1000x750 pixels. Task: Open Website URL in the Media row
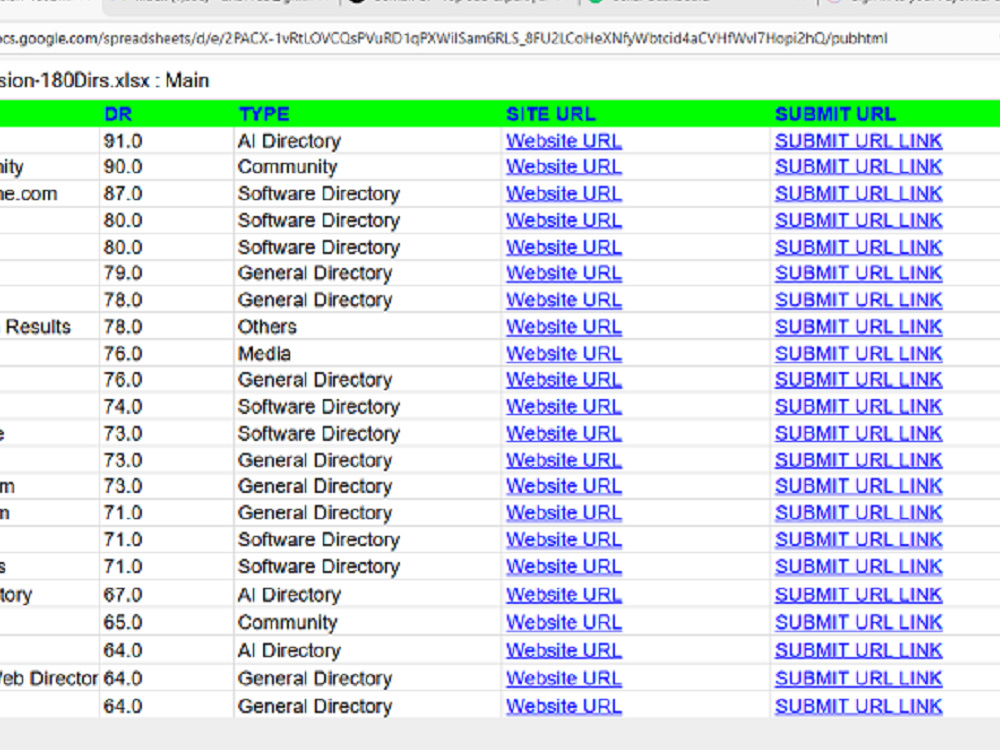coord(564,353)
